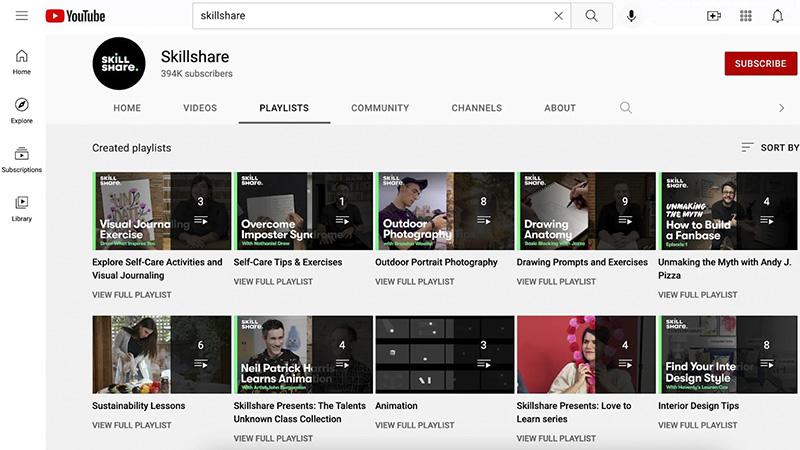This screenshot has width=800, height=450.
Task: Open the Community tab
Action: coord(380,108)
